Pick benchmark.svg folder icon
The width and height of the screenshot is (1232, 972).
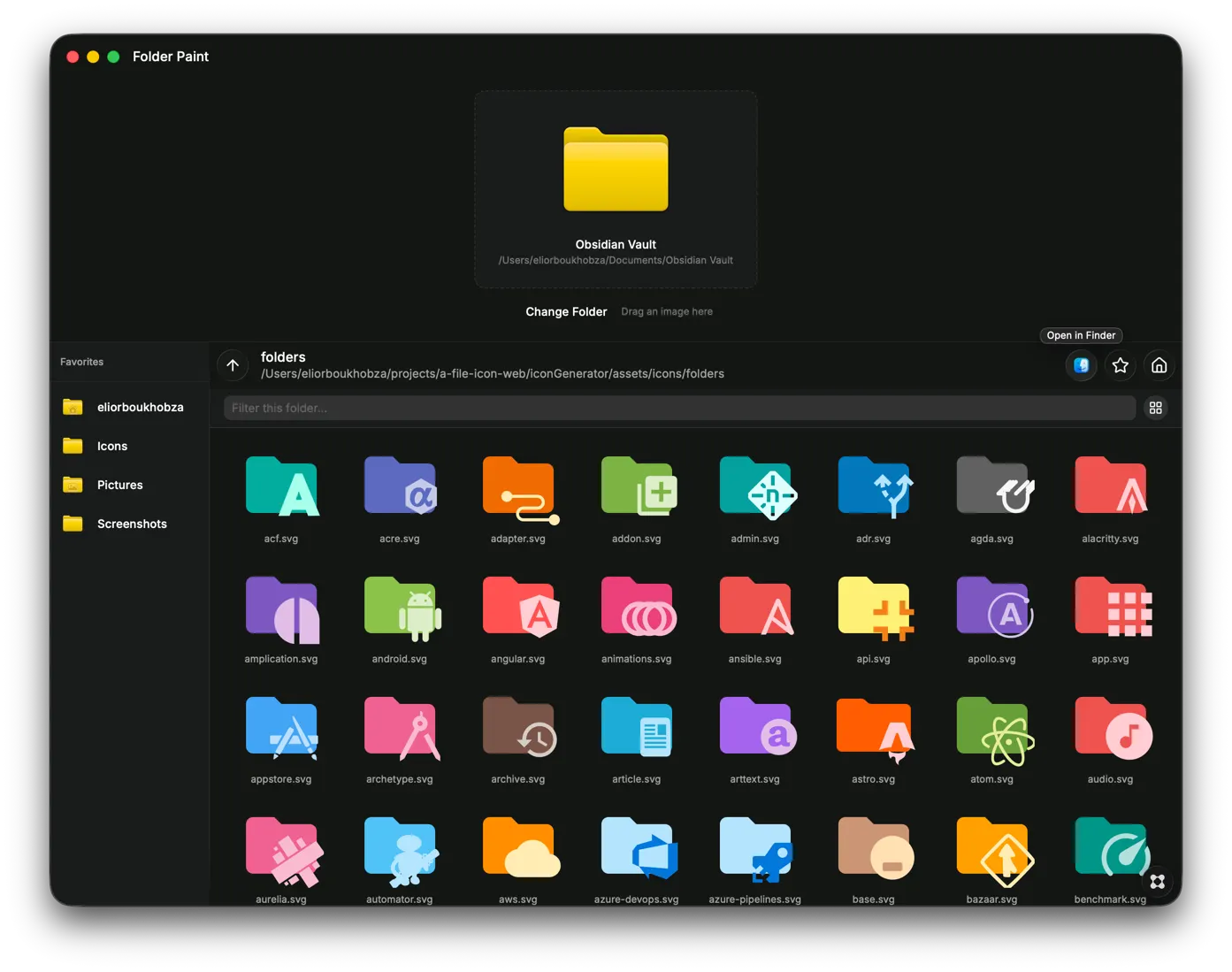(x=1111, y=847)
